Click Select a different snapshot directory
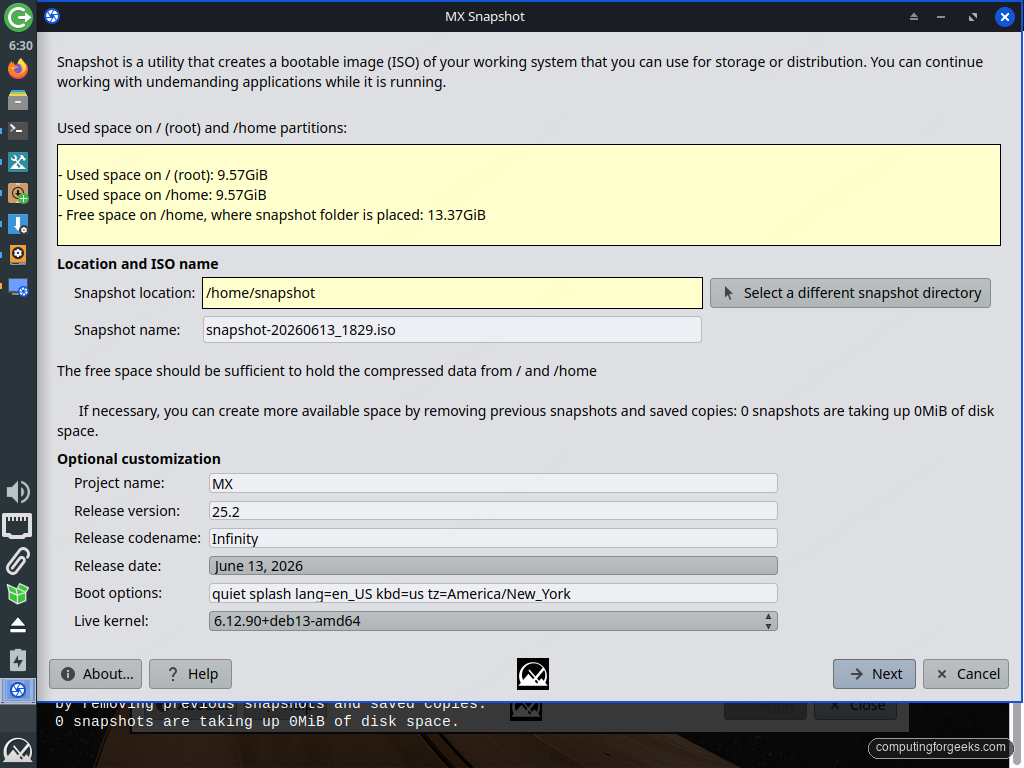Viewport: 1024px width, 768px height. pyautogui.click(x=850, y=293)
